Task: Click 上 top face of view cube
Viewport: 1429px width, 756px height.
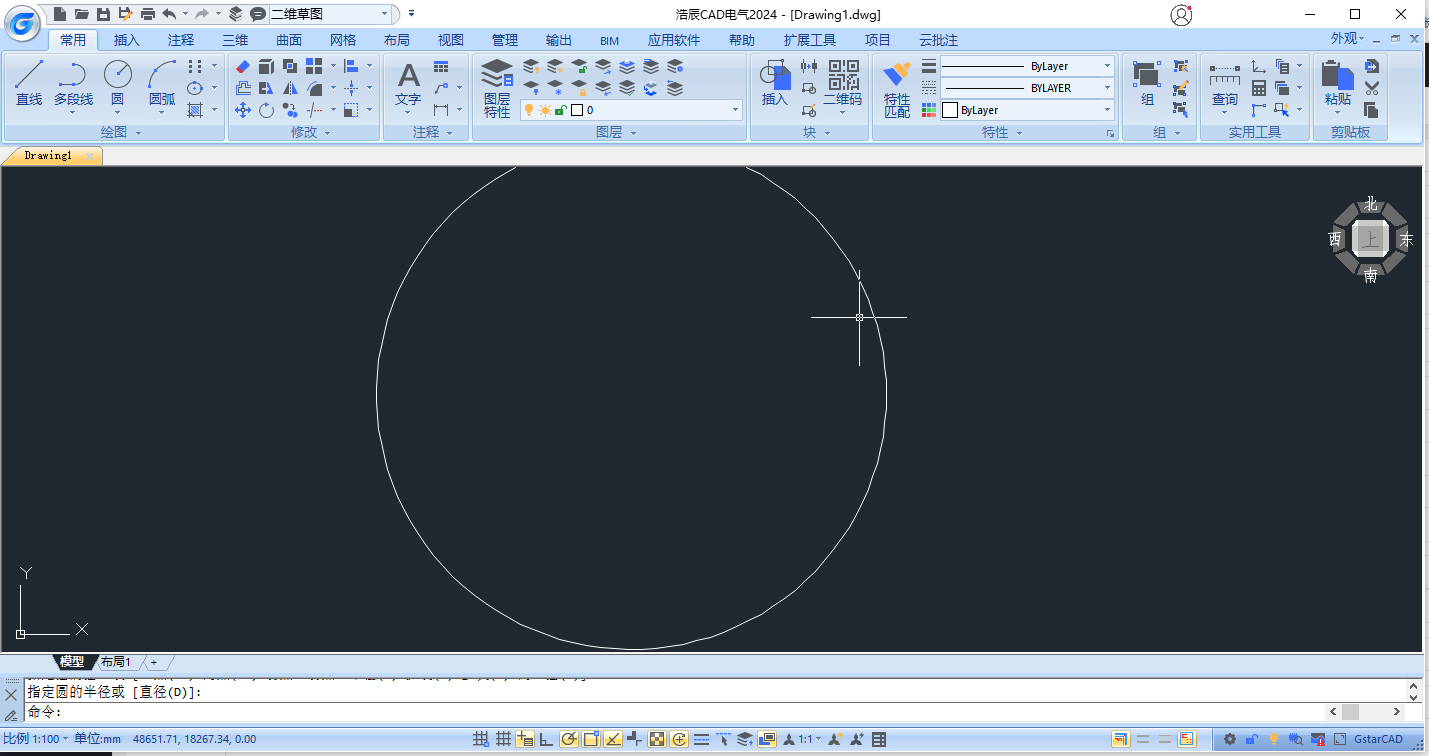Action: coord(1370,239)
